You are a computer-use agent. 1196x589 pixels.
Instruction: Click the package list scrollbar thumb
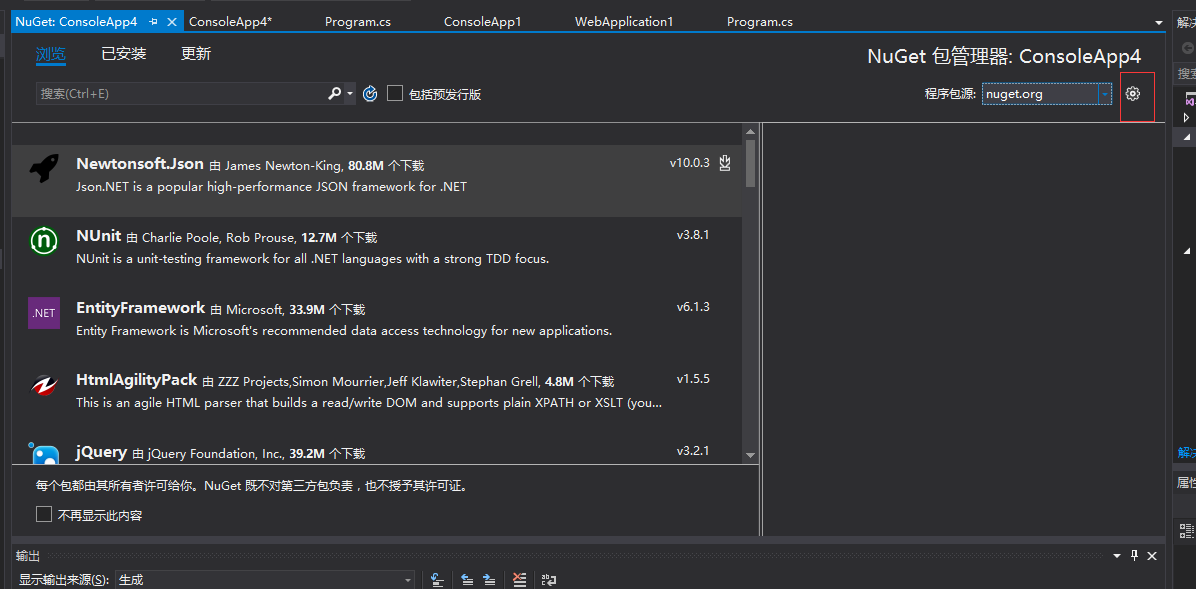click(x=751, y=163)
